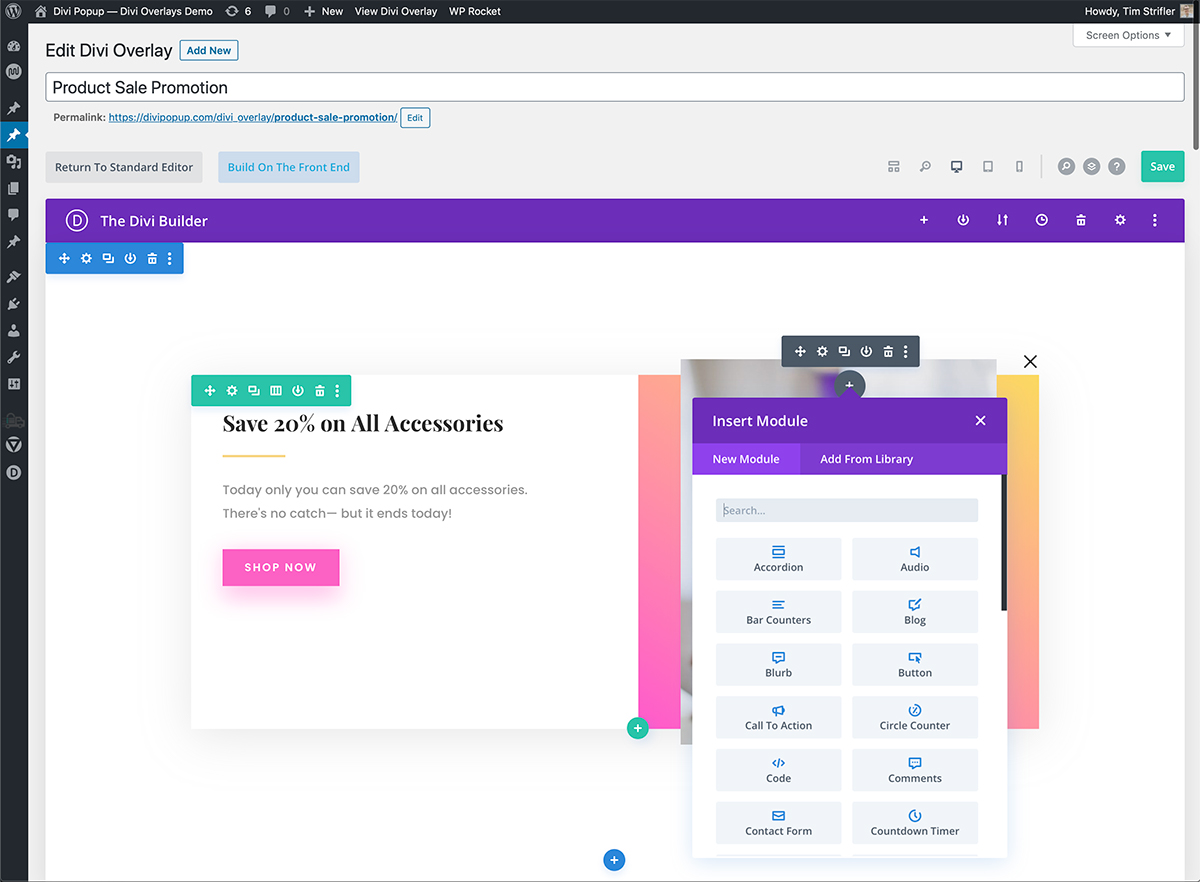Click the wireframe view icon
The width and height of the screenshot is (1200, 882).
tap(894, 167)
